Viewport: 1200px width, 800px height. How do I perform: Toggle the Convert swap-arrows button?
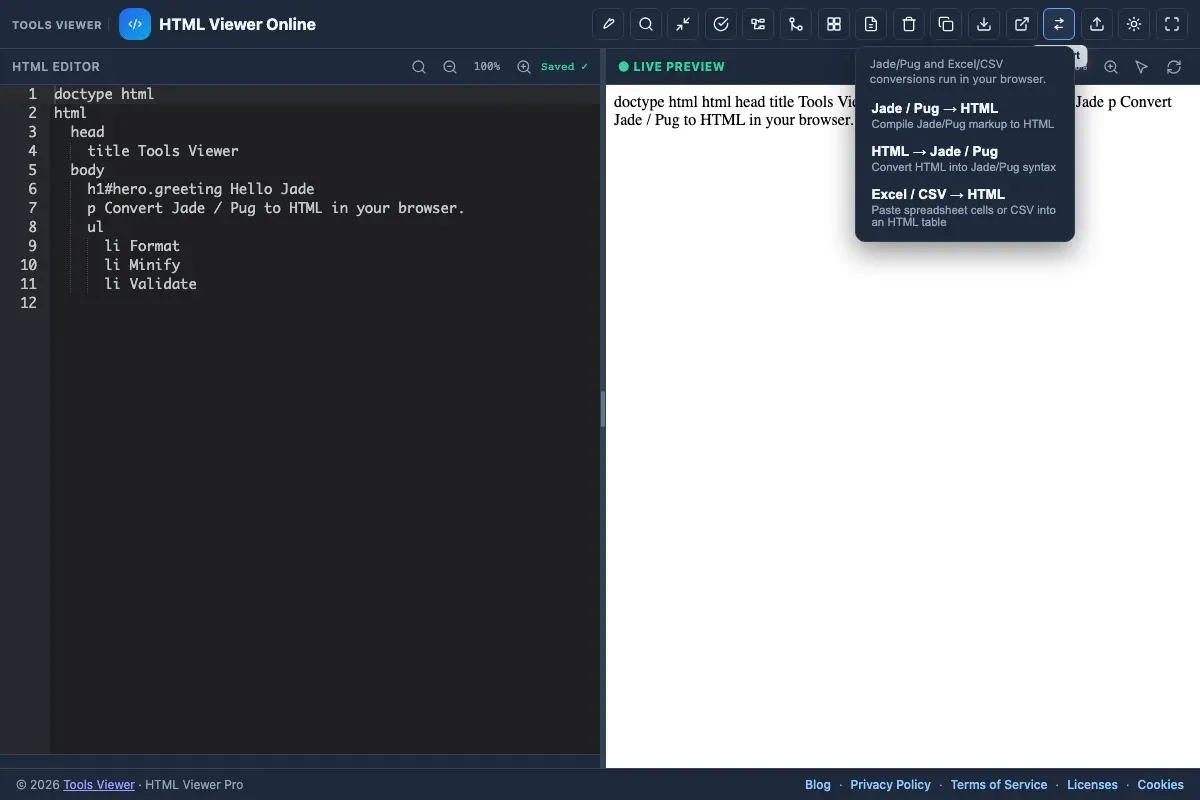pos(1059,24)
